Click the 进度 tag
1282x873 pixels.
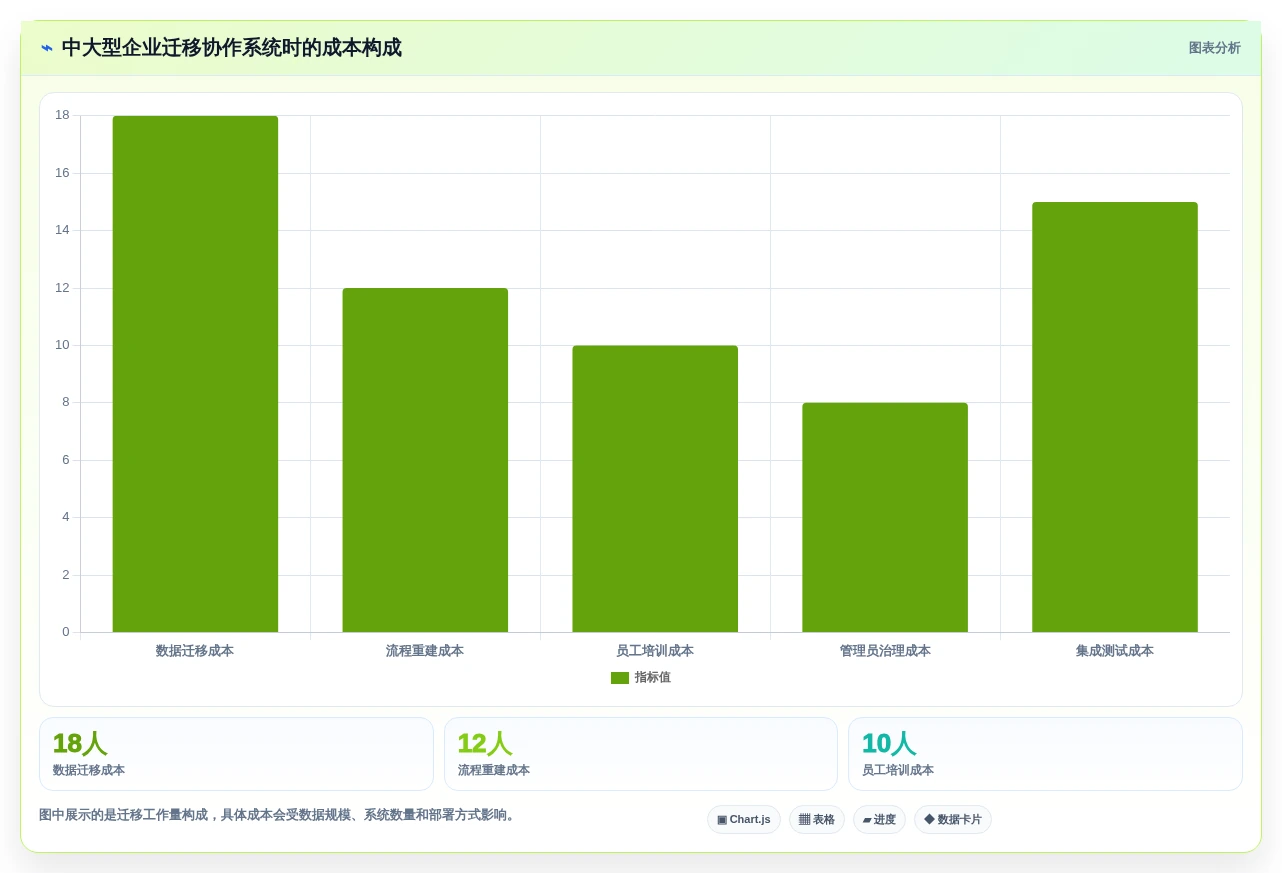(x=879, y=820)
